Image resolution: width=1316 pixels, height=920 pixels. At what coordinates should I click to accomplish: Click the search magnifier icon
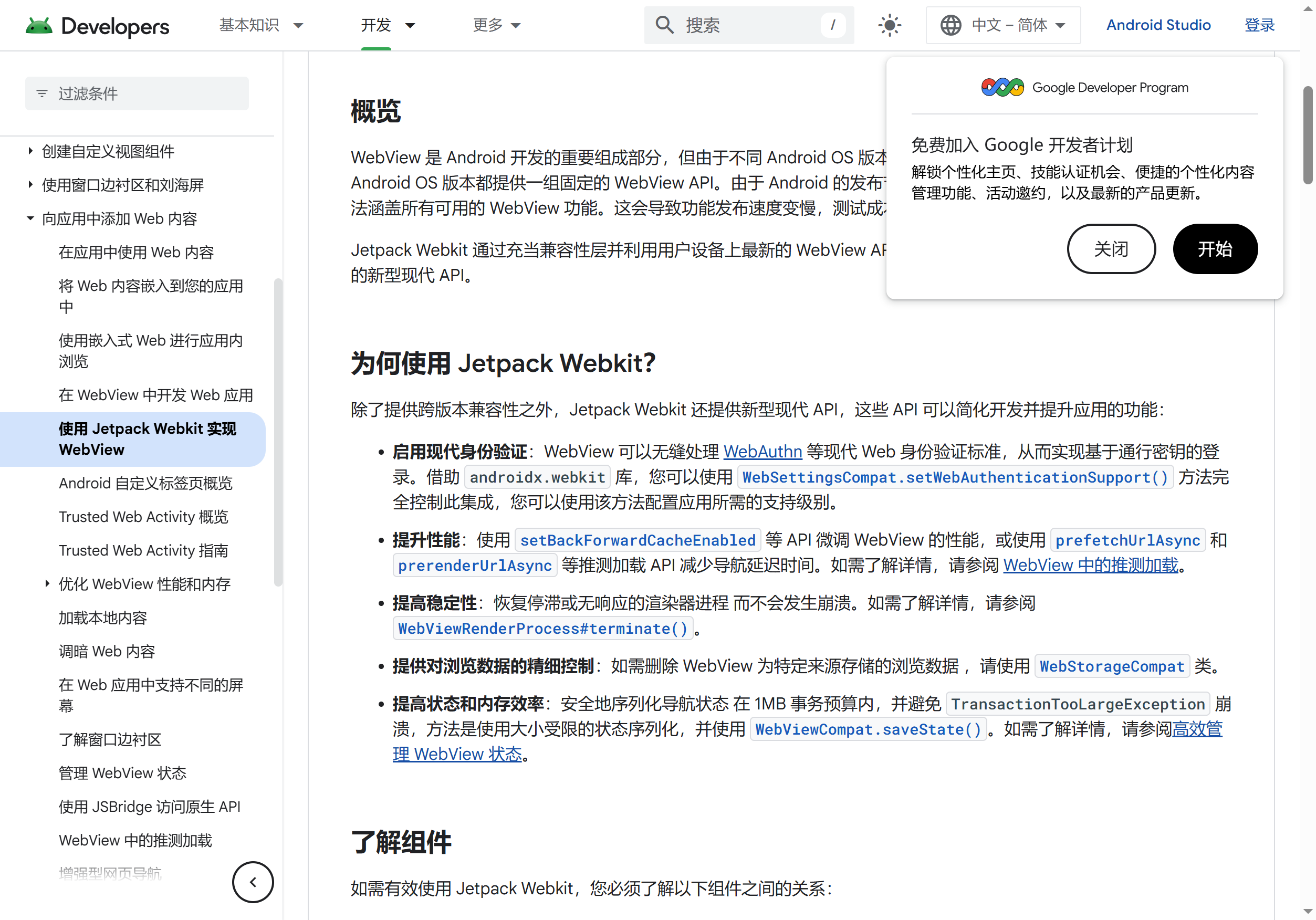[664, 25]
